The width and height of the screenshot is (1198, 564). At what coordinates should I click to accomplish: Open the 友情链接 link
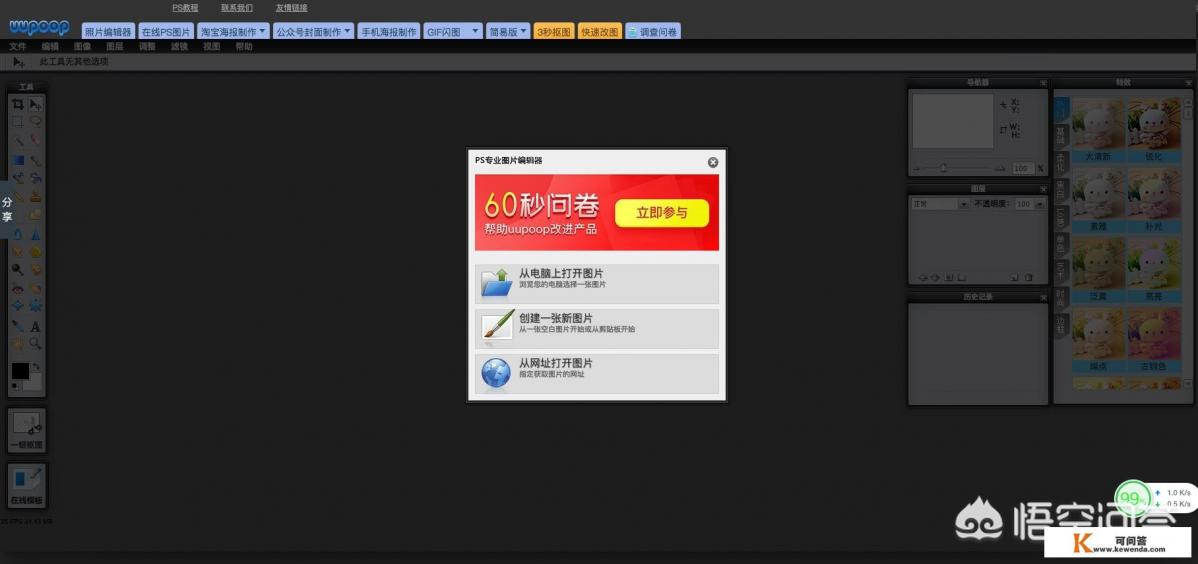(x=291, y=8)
